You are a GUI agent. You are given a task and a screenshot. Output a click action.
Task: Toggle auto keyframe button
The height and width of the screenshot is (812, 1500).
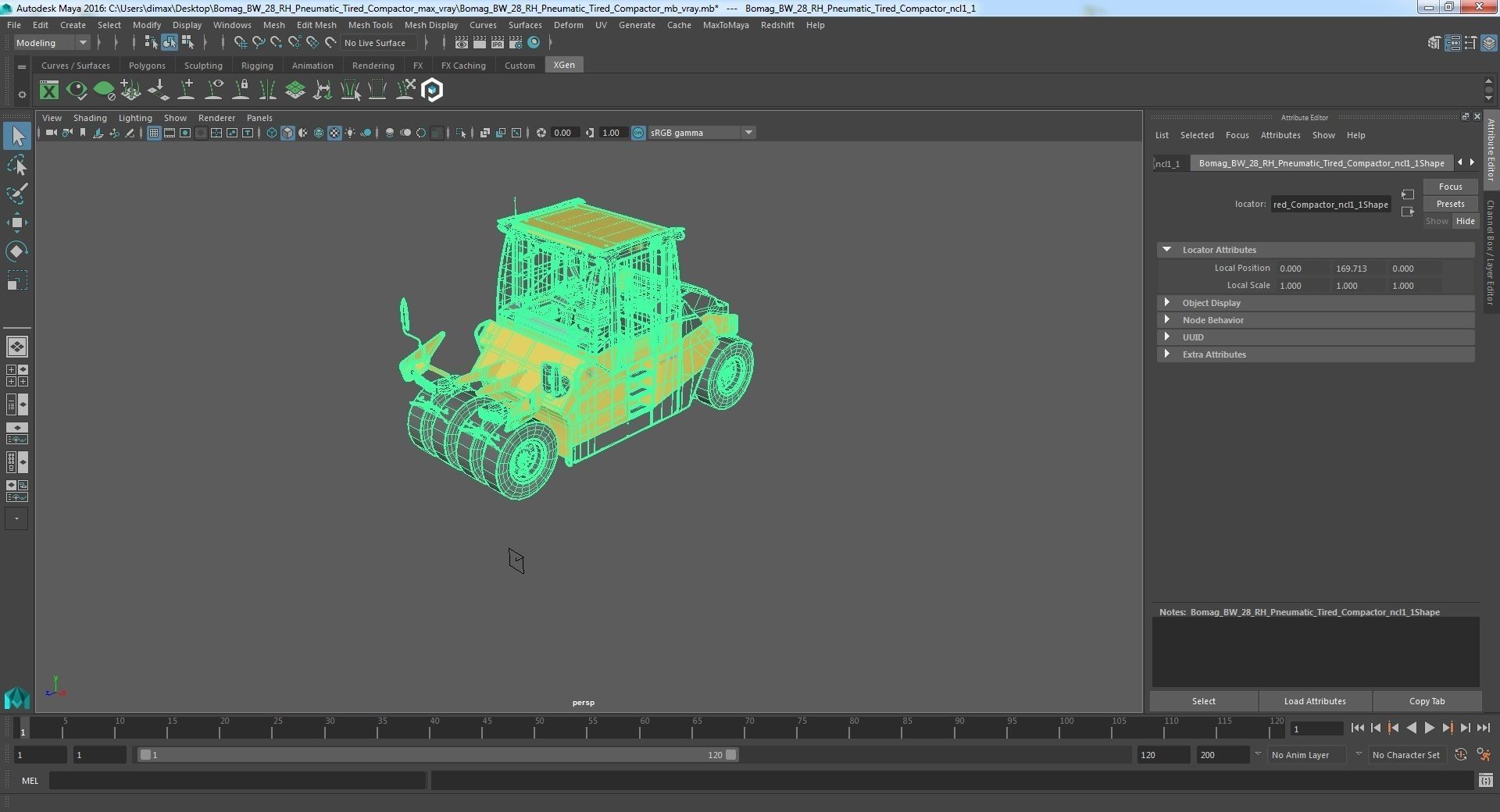1461,755
